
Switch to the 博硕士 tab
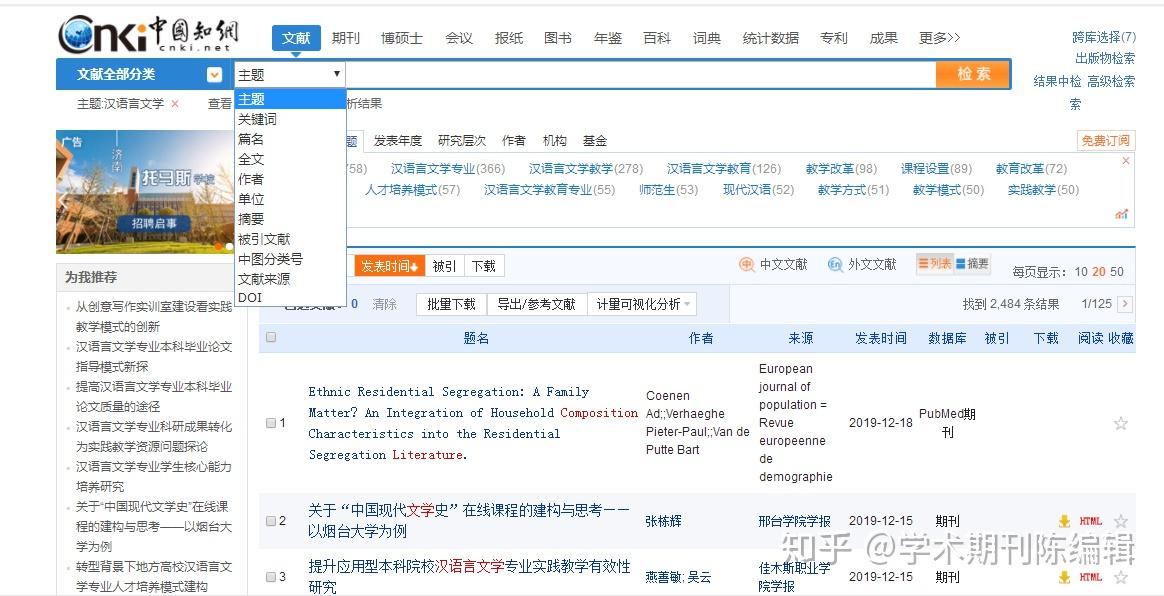point(401,37)
